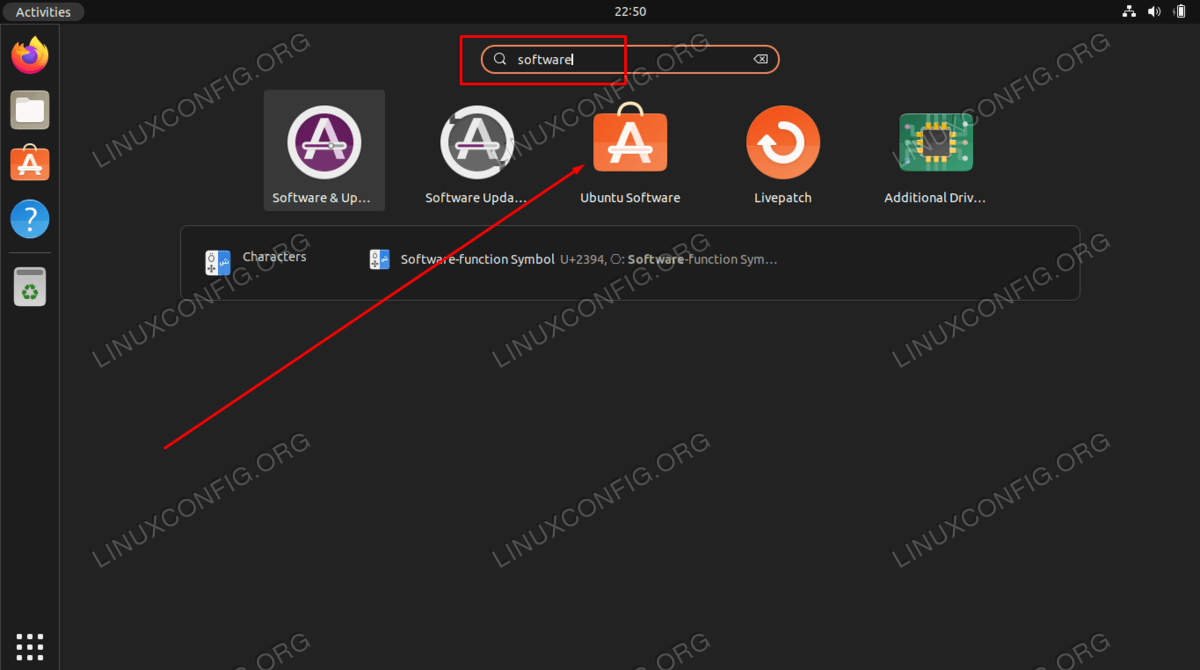Click the Software-function Symbol character icon
The image size is (1200, 670).
(379, 260)
